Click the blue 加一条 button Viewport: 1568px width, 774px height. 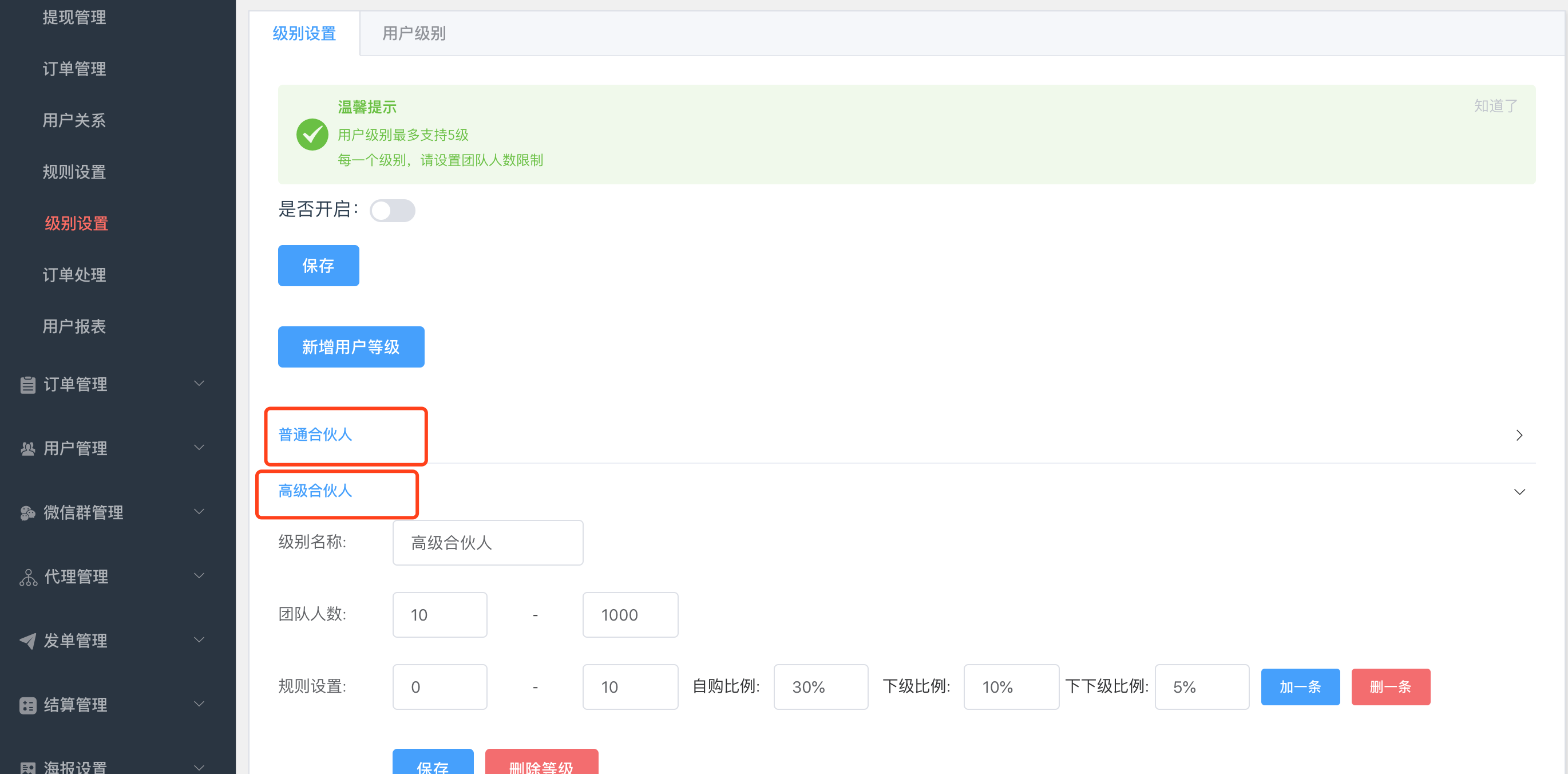(x=1300, y=687)
